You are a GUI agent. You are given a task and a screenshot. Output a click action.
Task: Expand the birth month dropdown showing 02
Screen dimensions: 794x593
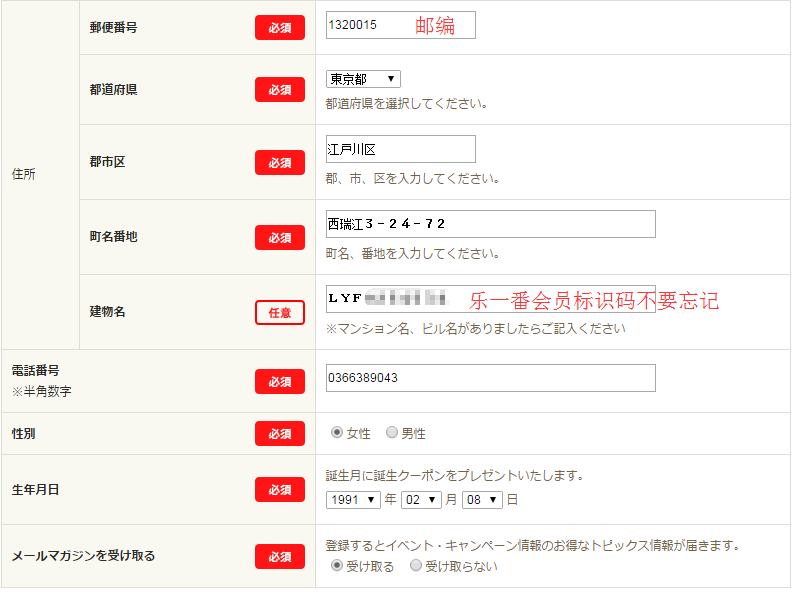pyautogui.click(x=420, y=499)
